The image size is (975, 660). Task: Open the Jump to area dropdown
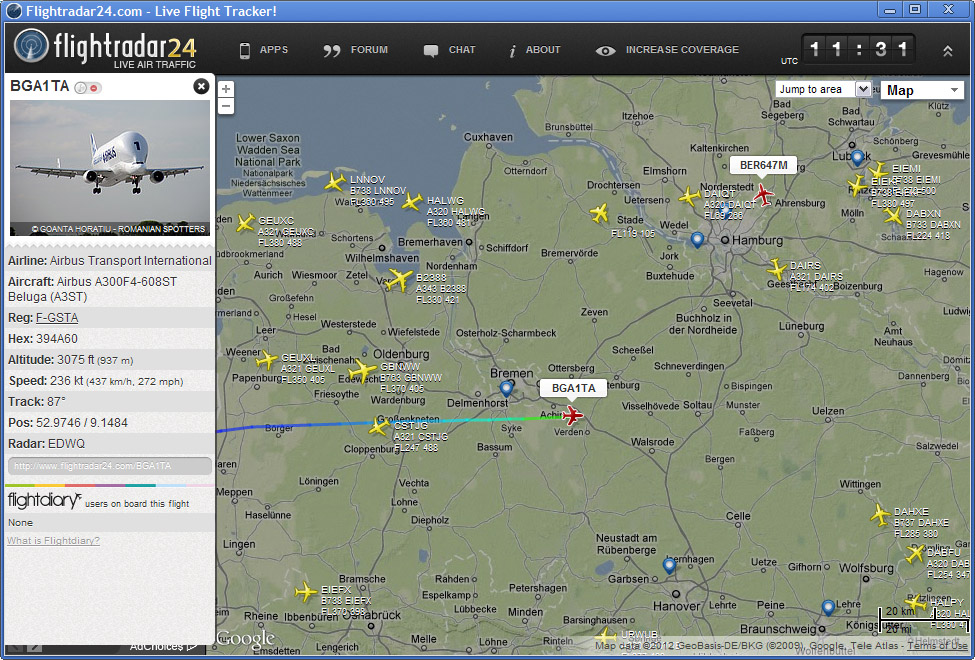(x=823, y=89)
